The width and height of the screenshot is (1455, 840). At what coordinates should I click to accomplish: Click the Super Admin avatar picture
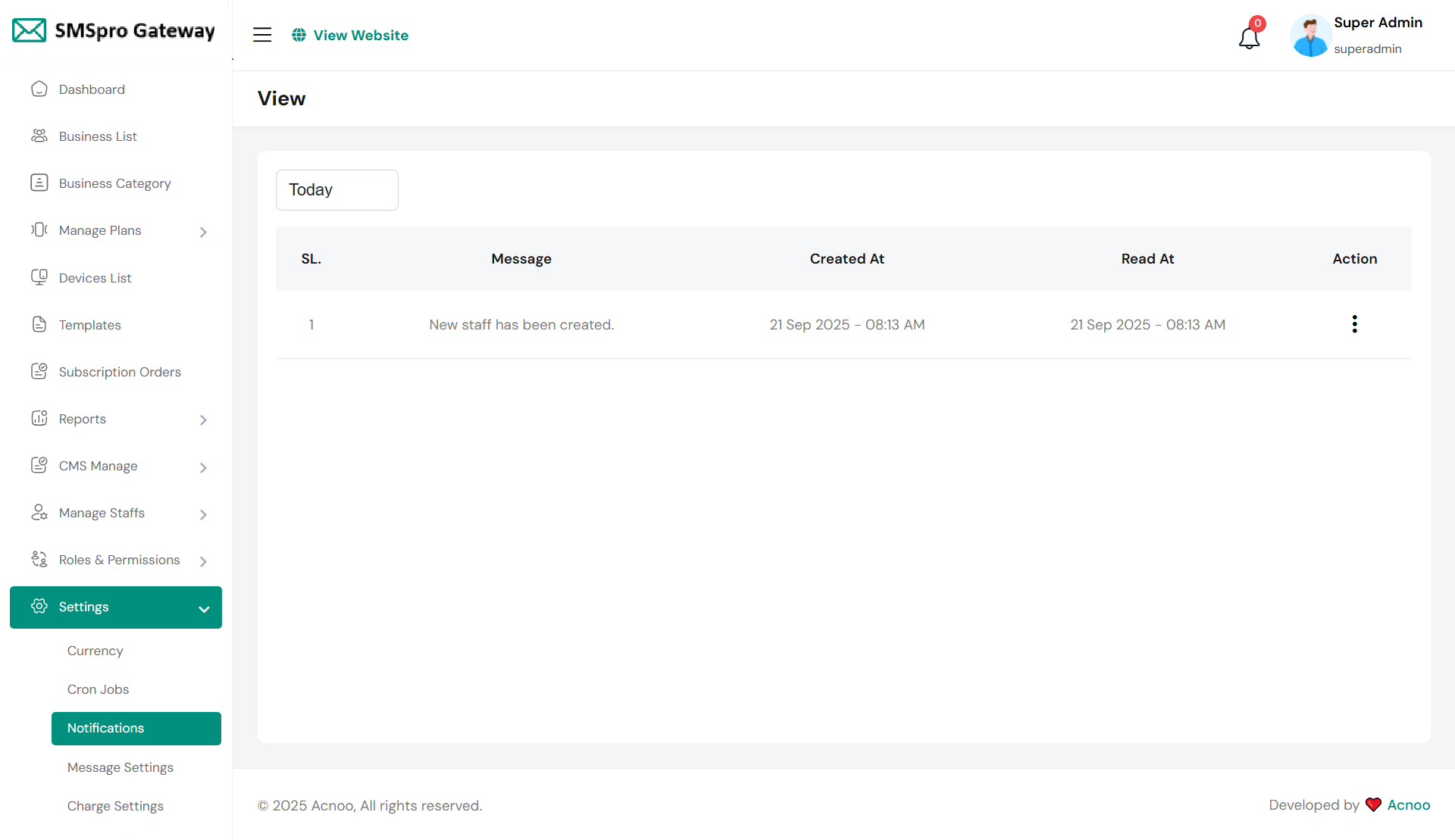point(1310,36)
